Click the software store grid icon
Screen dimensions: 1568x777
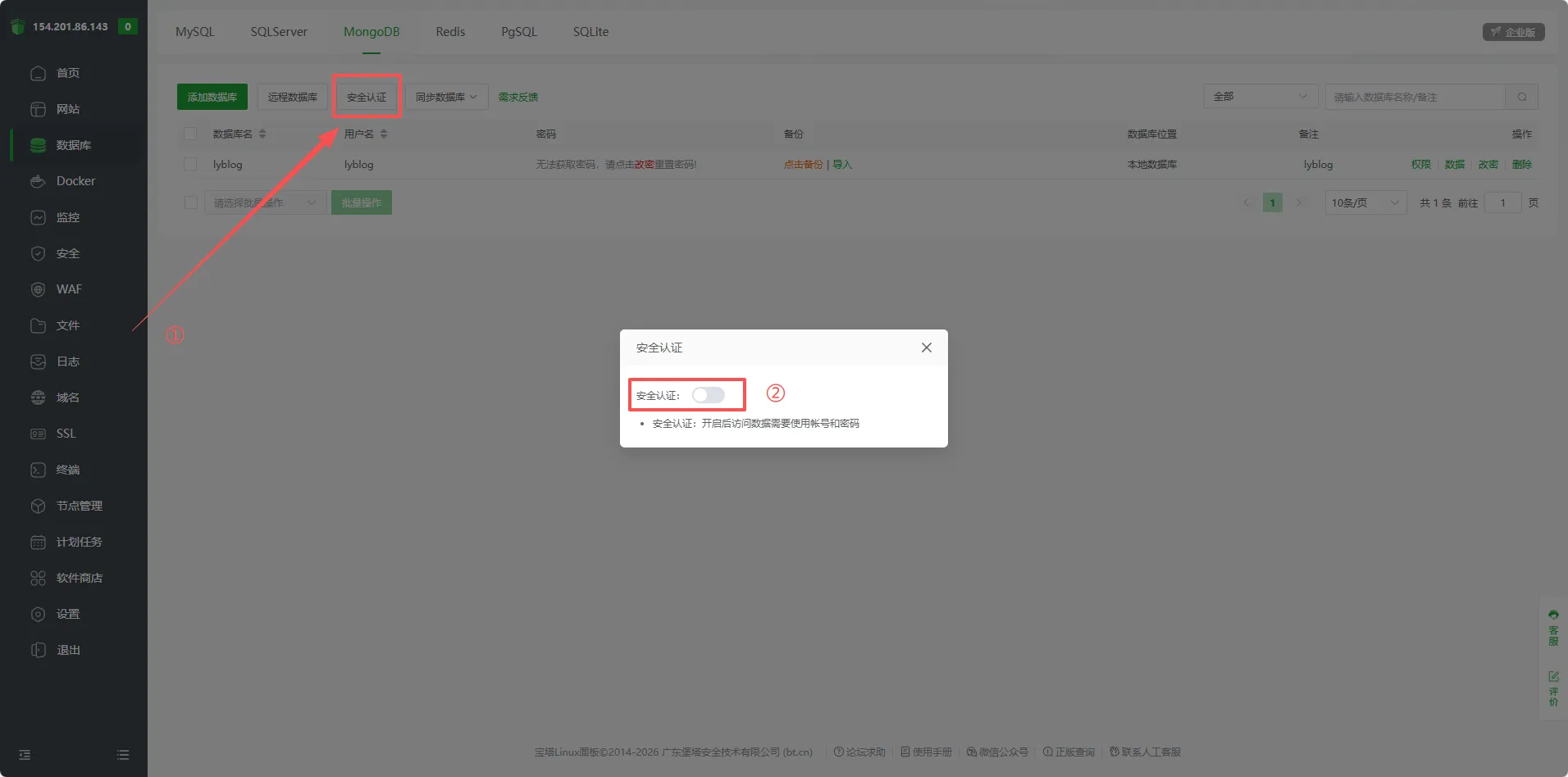[38, 578]
